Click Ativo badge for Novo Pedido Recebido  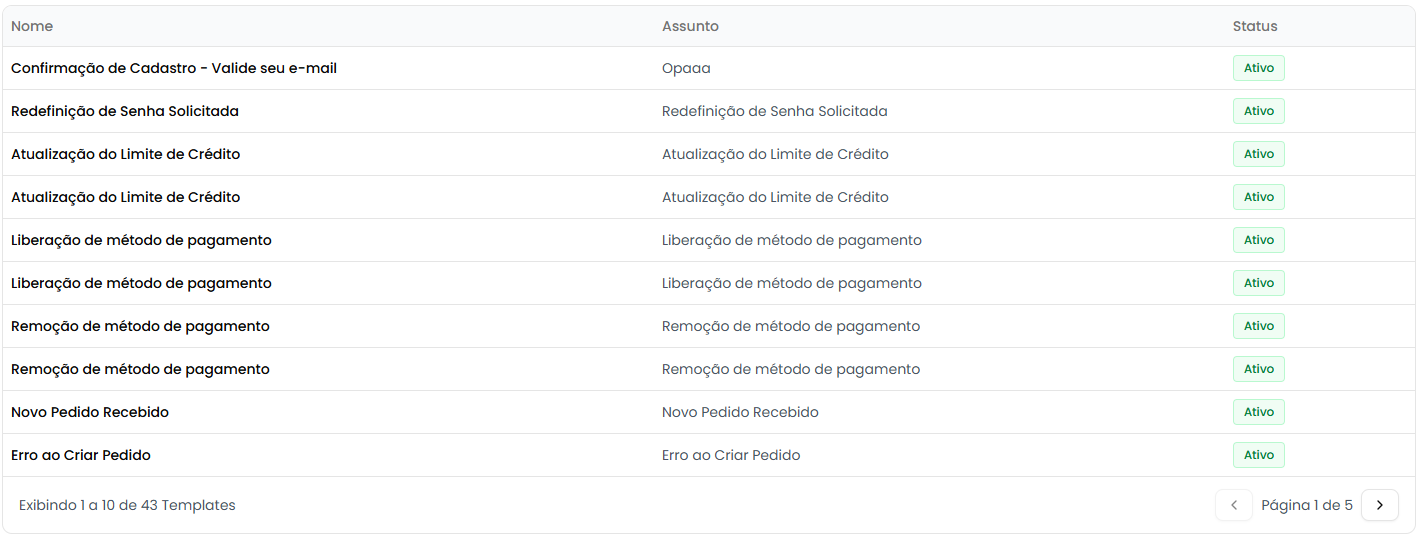(1258, 412)
